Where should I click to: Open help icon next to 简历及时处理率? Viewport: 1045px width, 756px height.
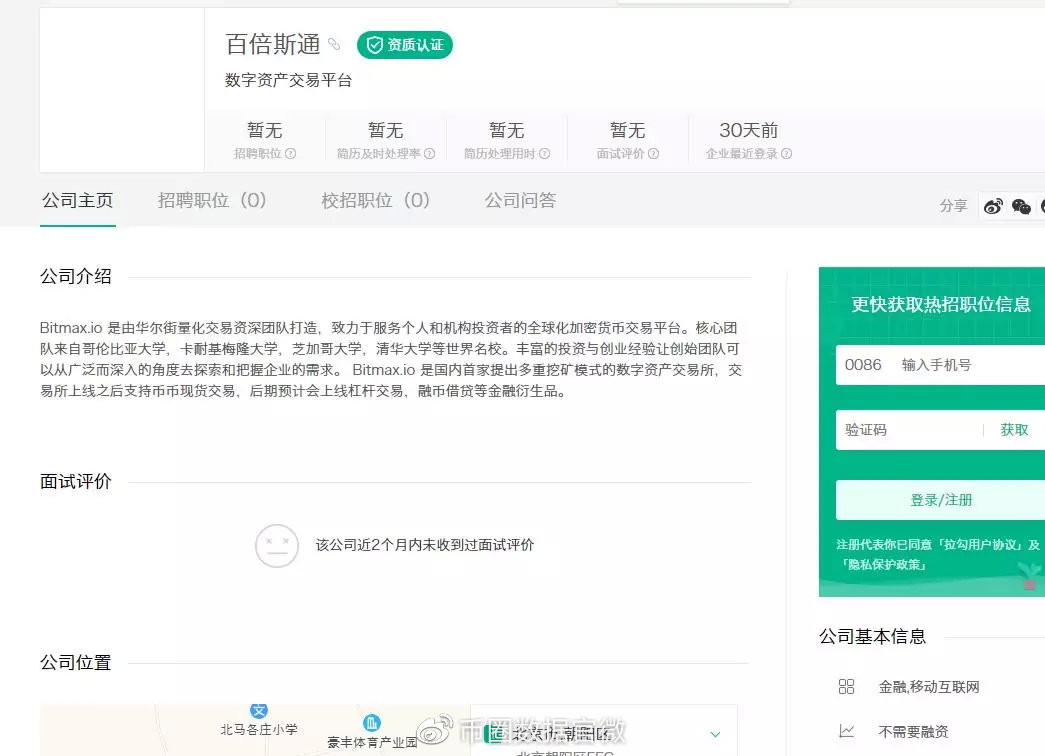click(429, 153)
